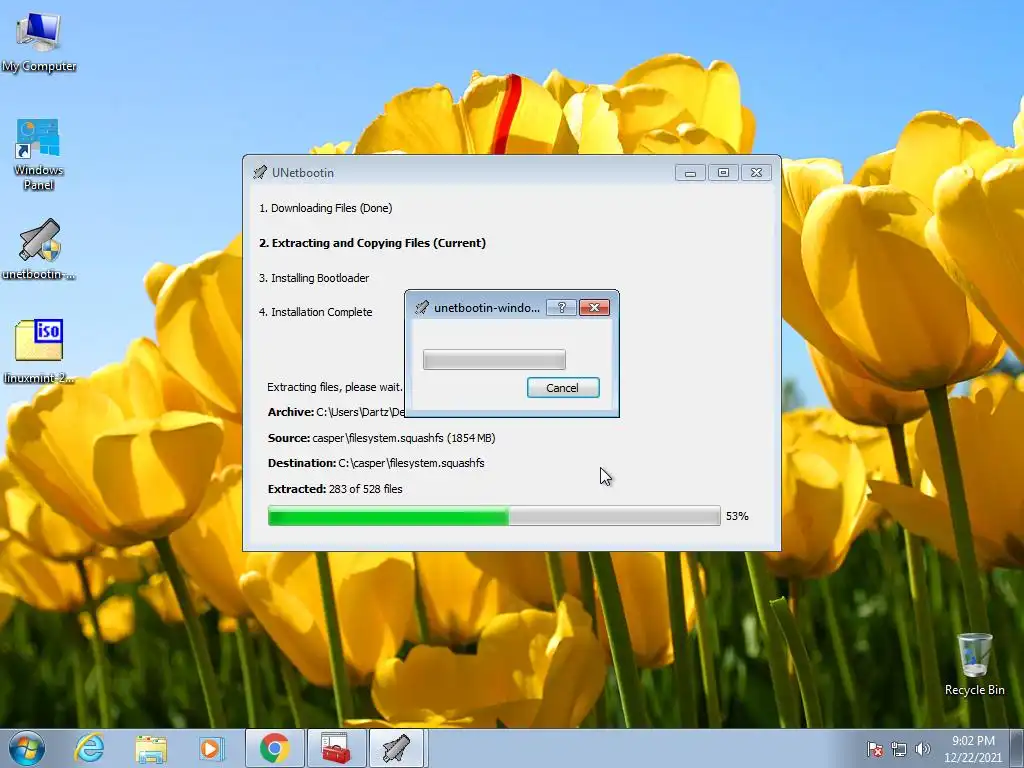Click the Show desktop strip at the taskbar end

[x=1017, y=749]
